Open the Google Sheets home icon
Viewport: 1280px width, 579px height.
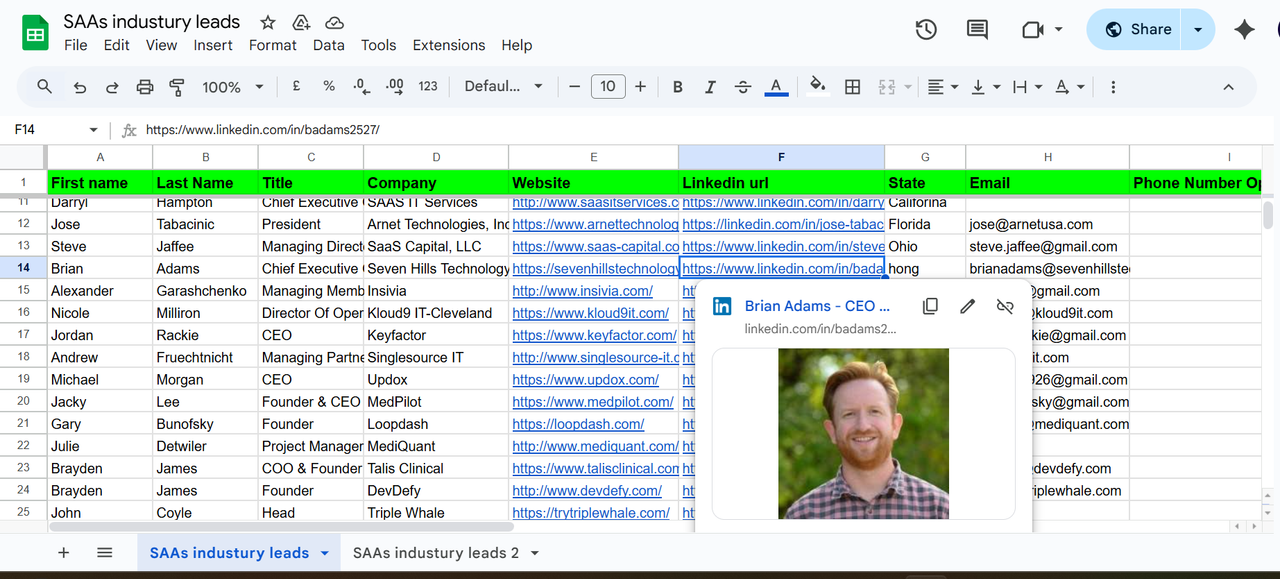pos(35,33)
